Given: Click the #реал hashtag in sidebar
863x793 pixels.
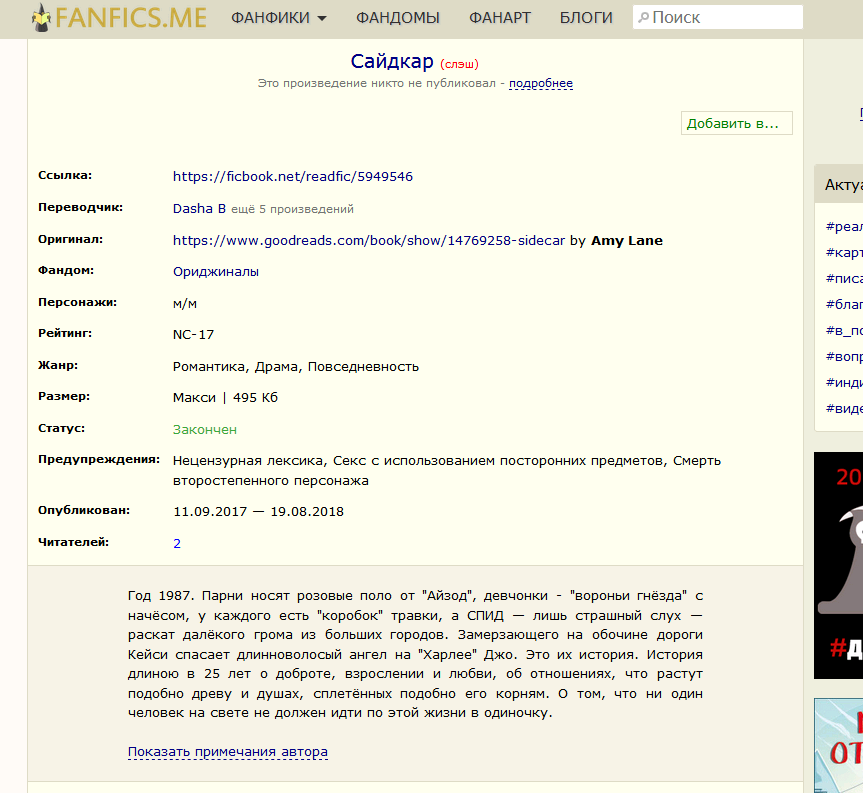Looking at the screenshot, I should [x=844, y=226].
